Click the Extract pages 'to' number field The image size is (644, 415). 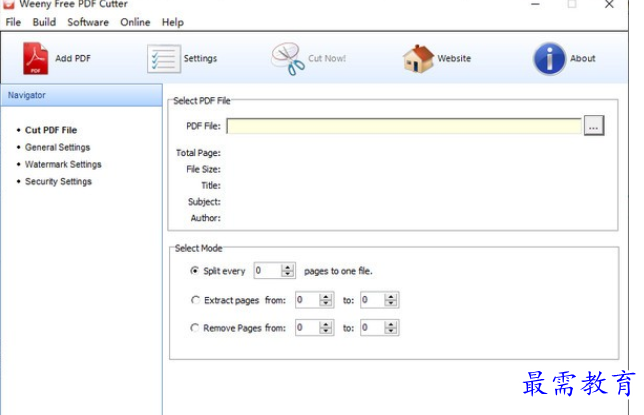[373, 300]
